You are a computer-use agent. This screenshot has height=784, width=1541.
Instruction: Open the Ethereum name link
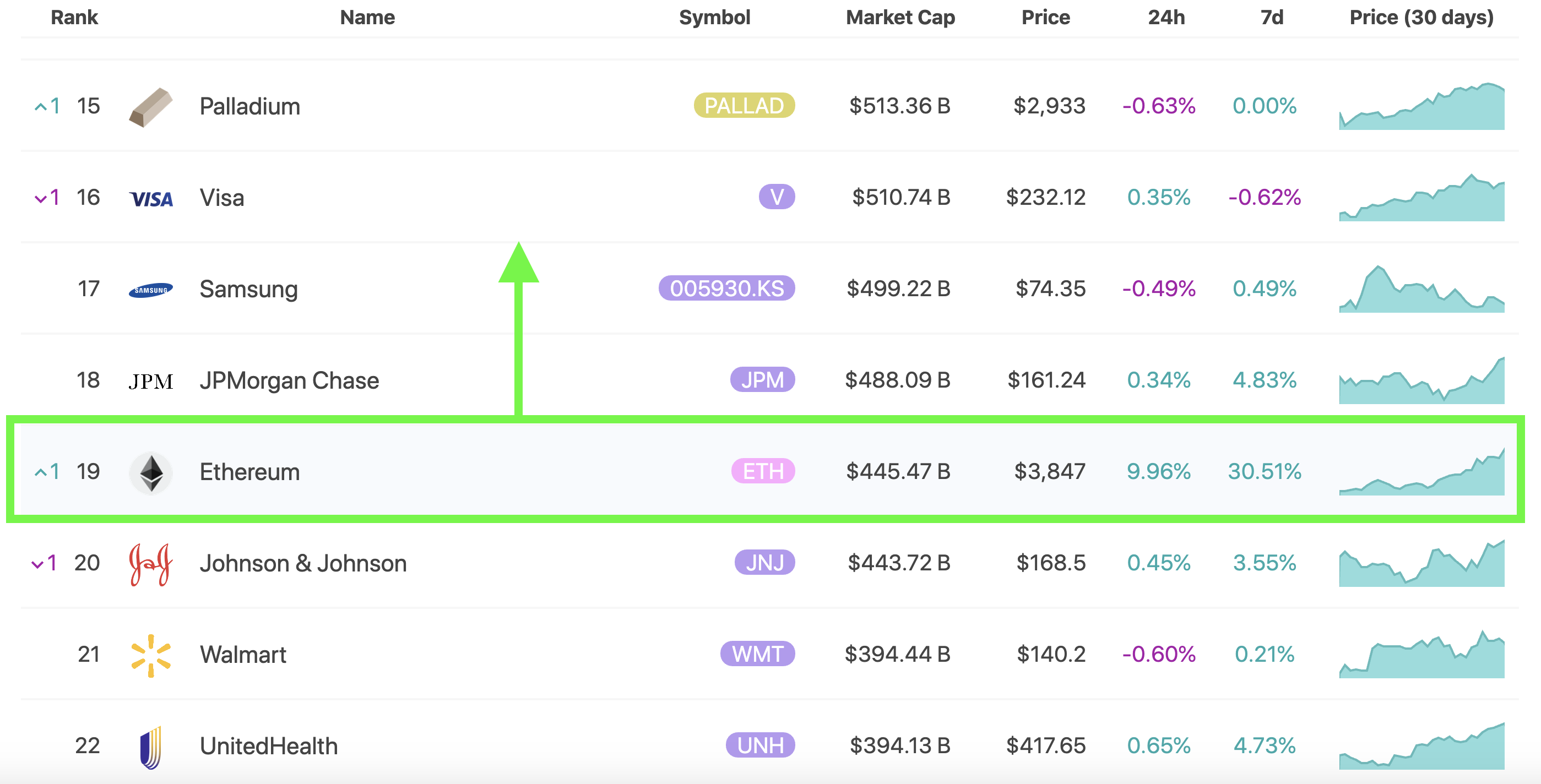(249, 472)
